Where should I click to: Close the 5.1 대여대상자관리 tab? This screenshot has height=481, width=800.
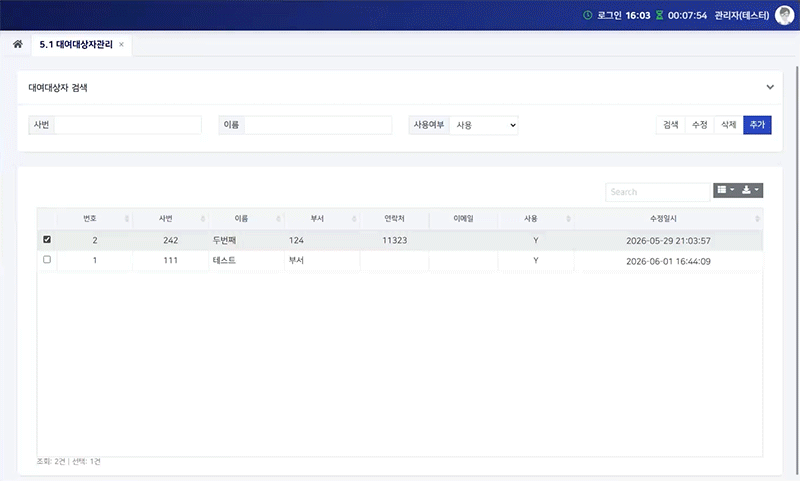(121, 45)
